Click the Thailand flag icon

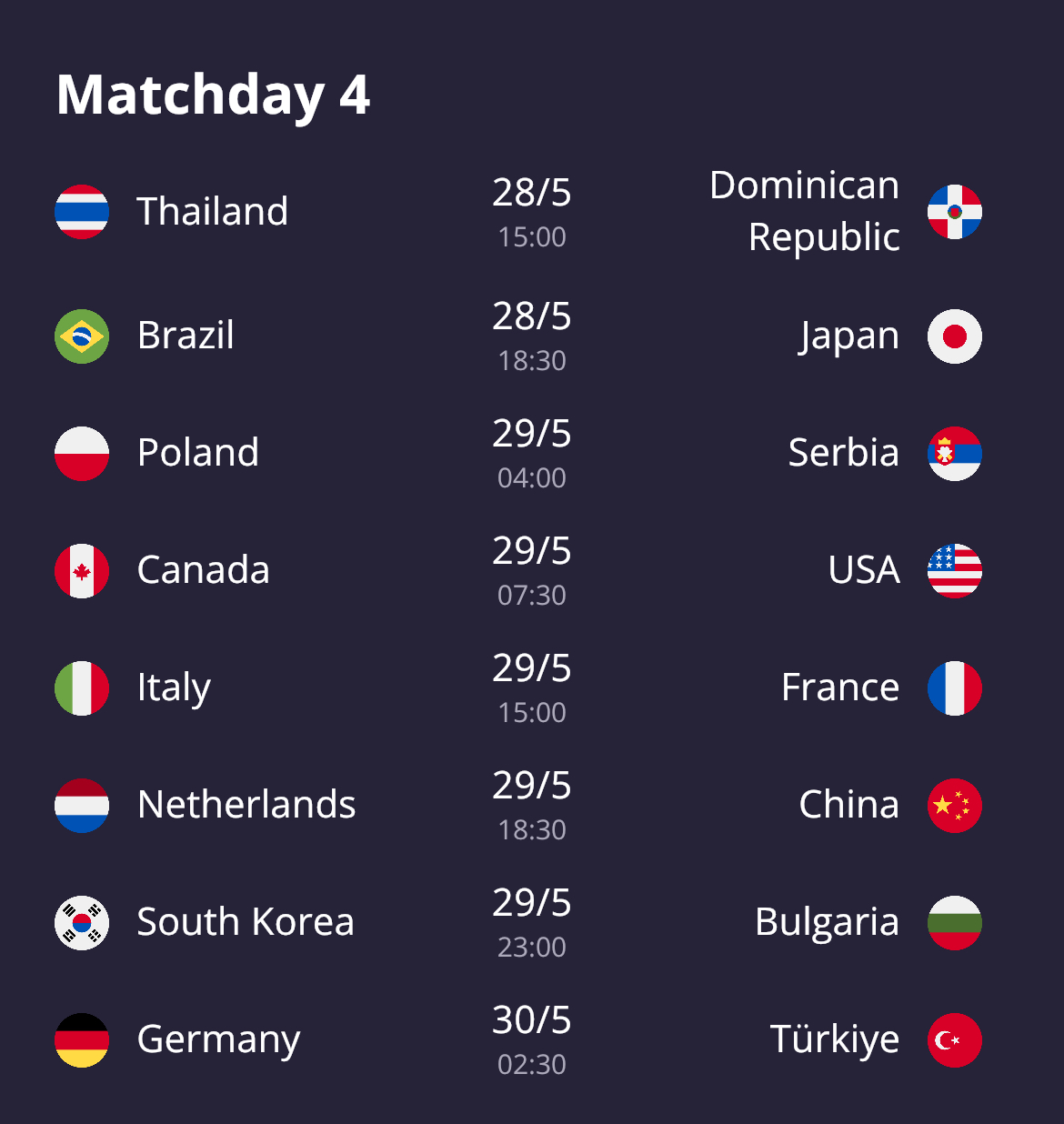82,212
